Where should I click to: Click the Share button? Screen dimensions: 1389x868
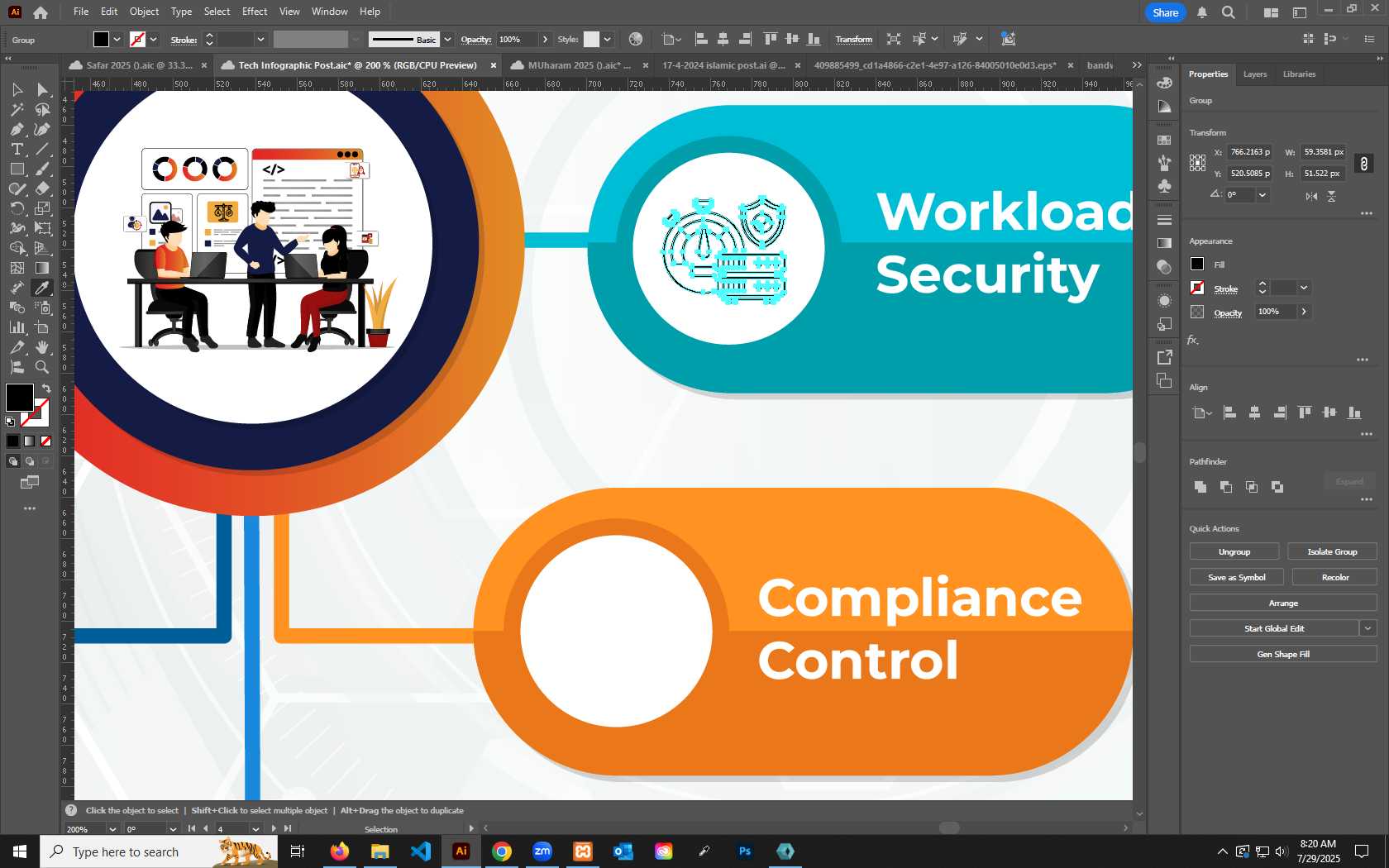click(1165, 12)
